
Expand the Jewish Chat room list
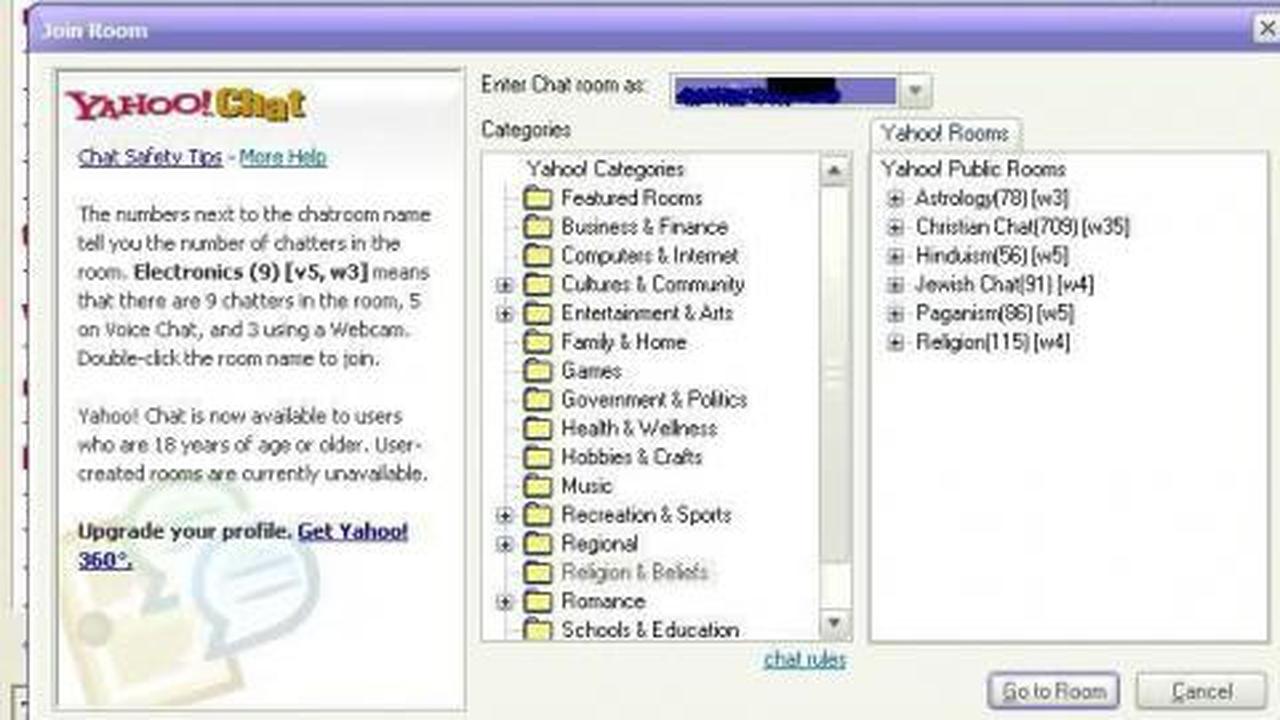[x=895, y=286]
